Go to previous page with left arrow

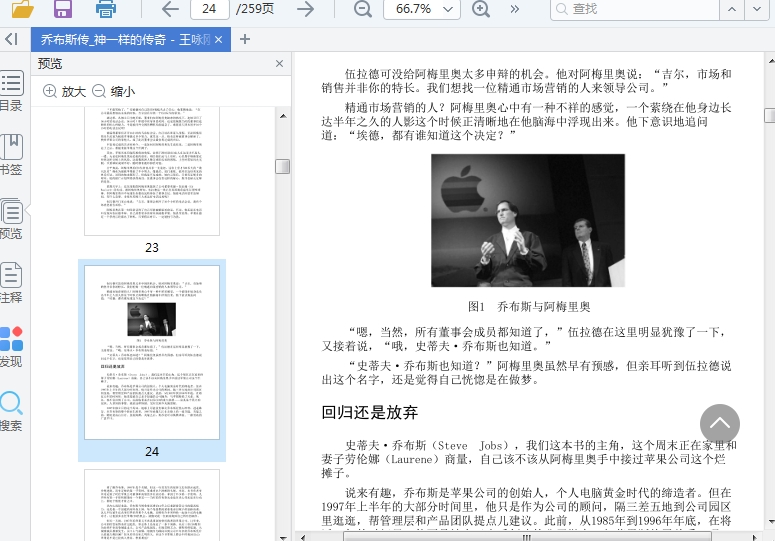point(170,9)
